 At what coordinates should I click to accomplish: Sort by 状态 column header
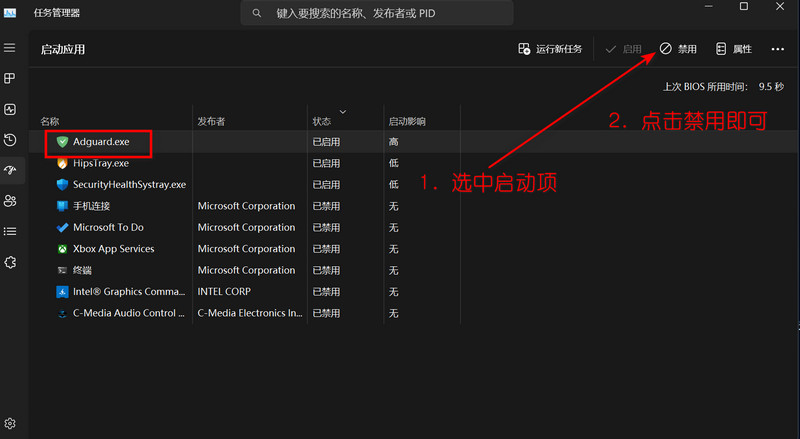click(x=321, y=121)
